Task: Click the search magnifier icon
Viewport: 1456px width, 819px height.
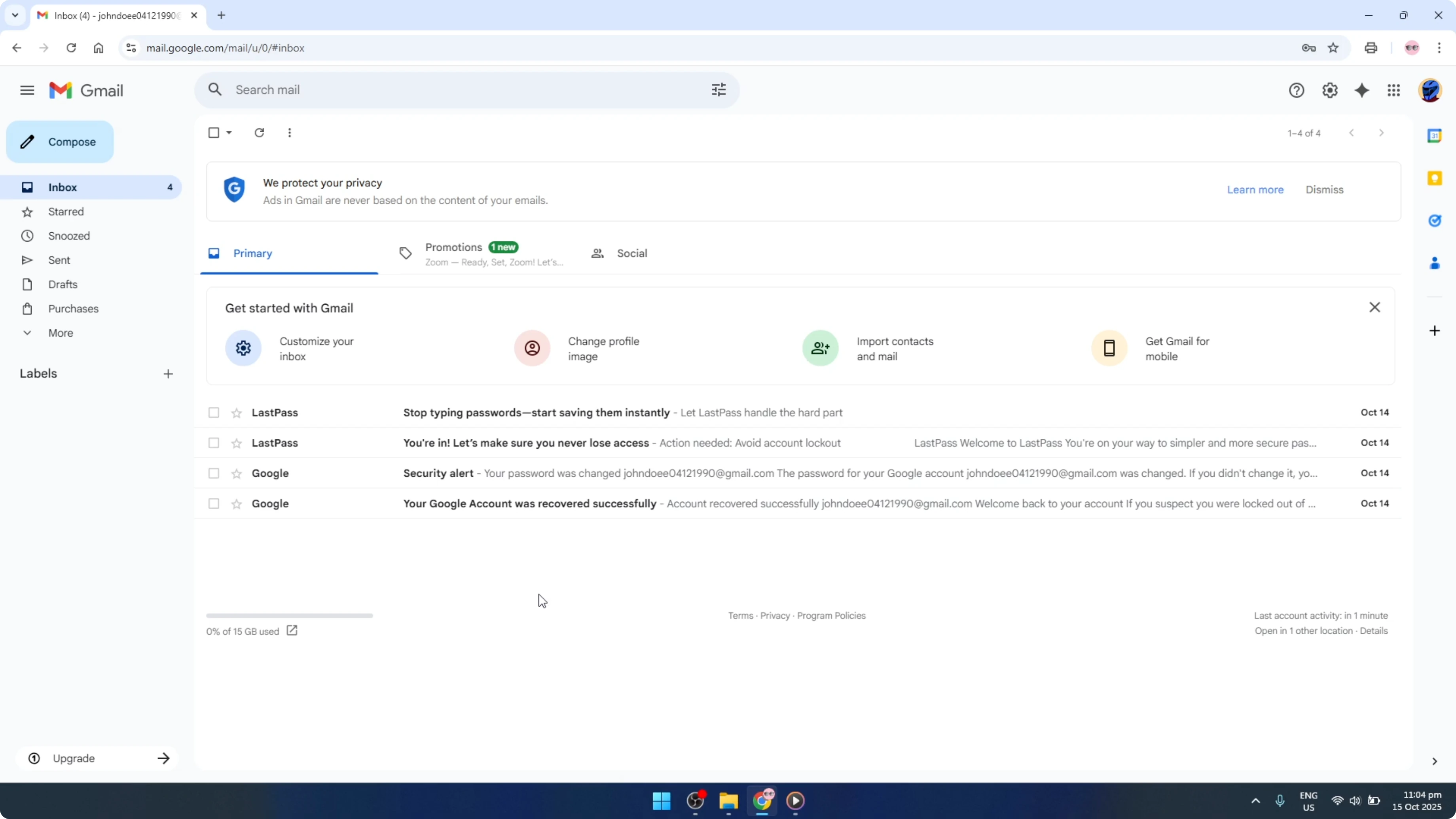Action: 215,89
